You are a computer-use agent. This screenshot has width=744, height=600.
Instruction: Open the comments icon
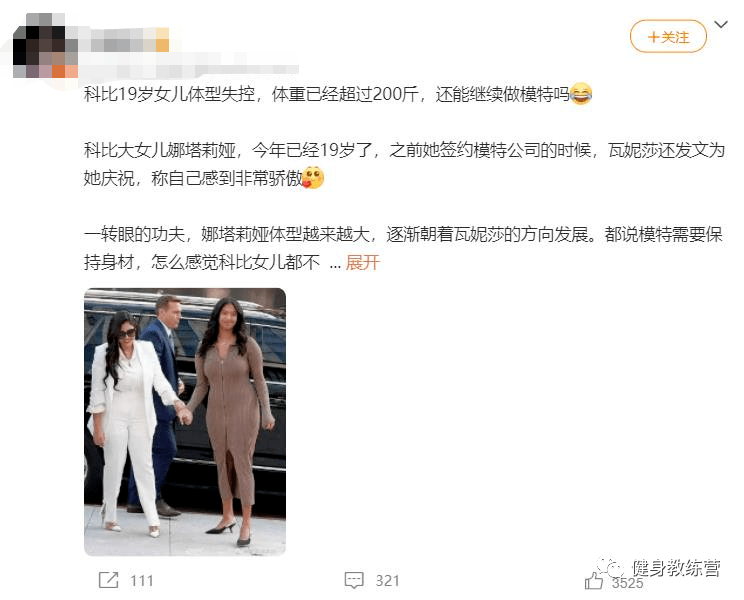coord(353,580)
